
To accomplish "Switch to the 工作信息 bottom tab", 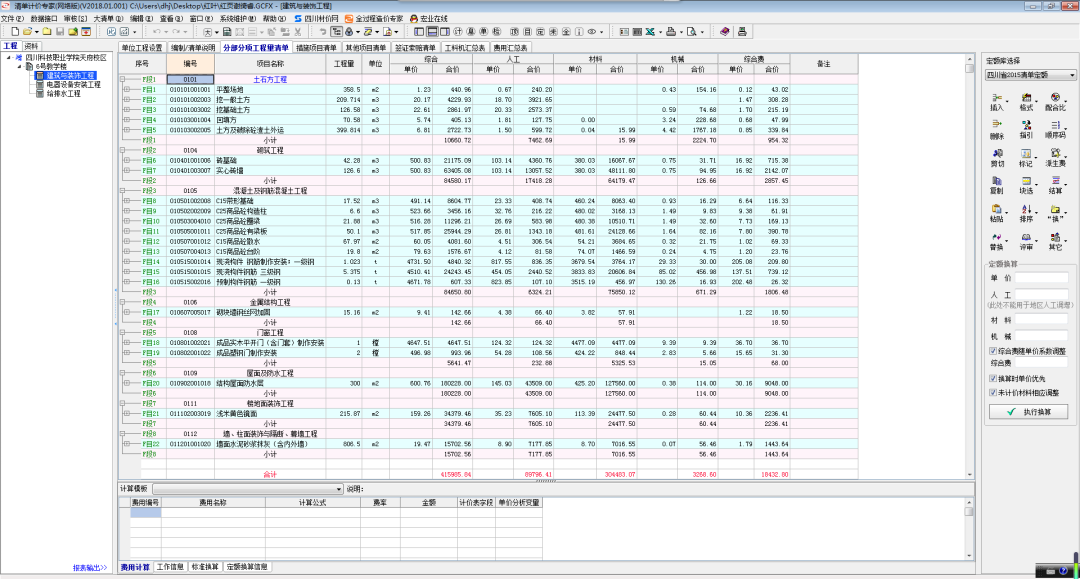I will pos(170,567).
